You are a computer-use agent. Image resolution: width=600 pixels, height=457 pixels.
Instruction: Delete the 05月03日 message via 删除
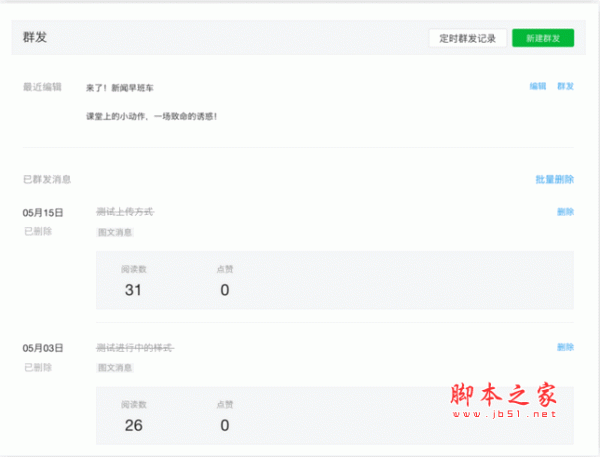[x=566, y=347]
